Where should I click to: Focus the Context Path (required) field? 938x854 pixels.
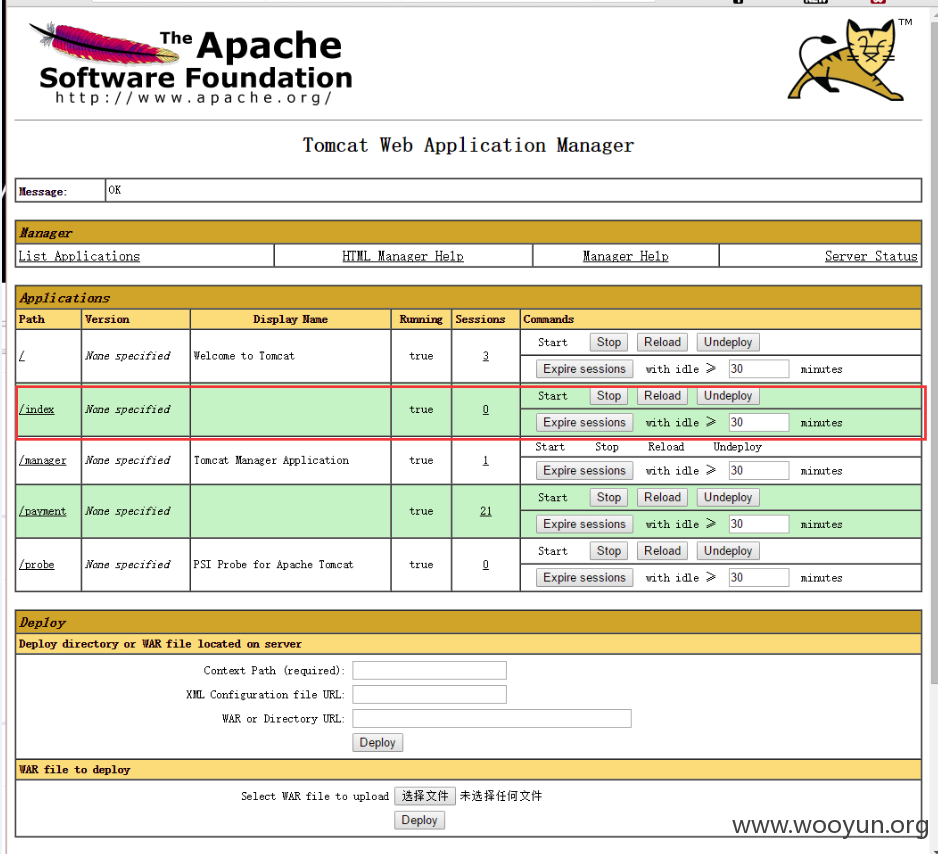coord(430,670)
